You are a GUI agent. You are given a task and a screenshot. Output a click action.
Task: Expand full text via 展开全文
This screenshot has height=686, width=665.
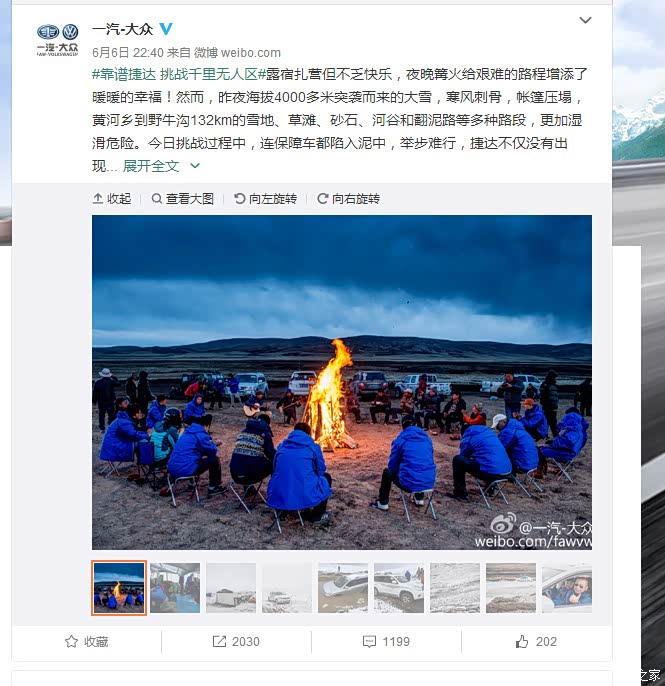(151, 166)
